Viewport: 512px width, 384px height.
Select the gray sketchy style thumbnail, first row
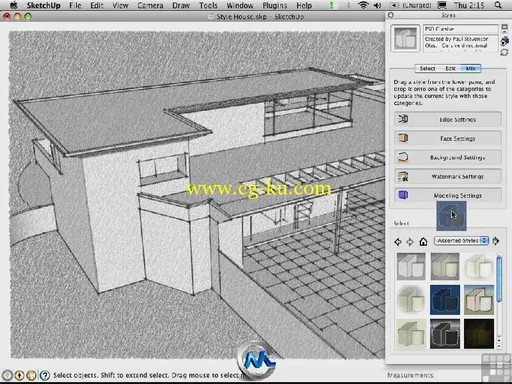[411, 266]
